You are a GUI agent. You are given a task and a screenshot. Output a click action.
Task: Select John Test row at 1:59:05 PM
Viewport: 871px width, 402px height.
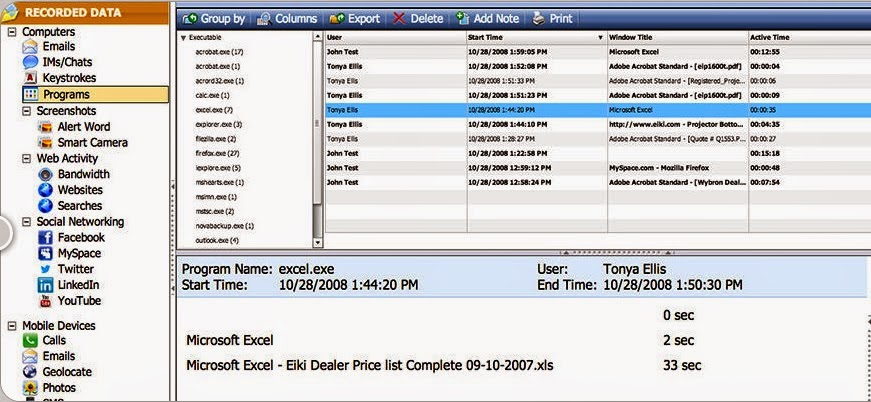[598, 52]
